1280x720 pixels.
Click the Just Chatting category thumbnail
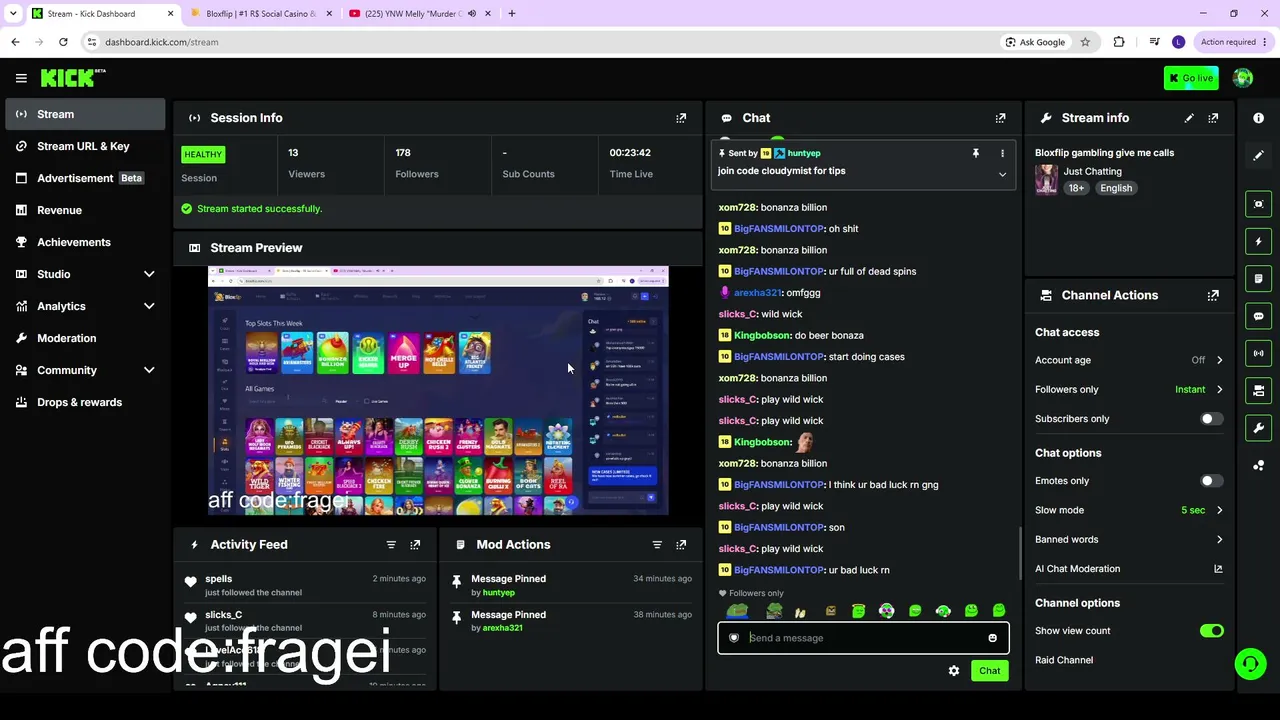tap(1046, 180)
